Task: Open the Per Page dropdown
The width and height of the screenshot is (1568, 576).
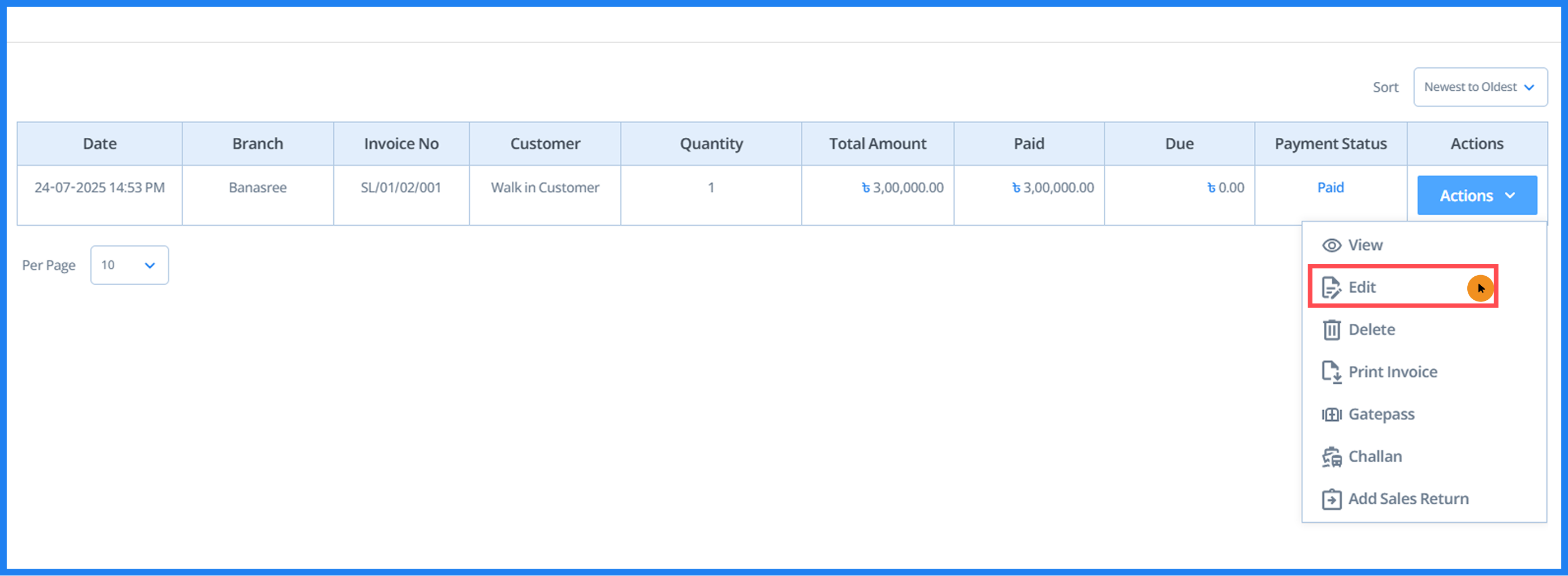Action: click(x=129, y=265)
